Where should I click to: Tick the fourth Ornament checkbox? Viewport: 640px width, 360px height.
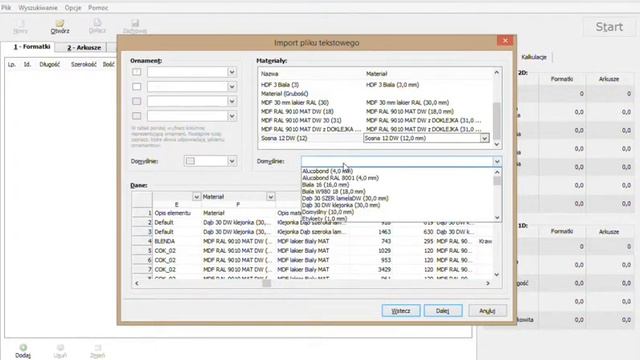point(137,116)
